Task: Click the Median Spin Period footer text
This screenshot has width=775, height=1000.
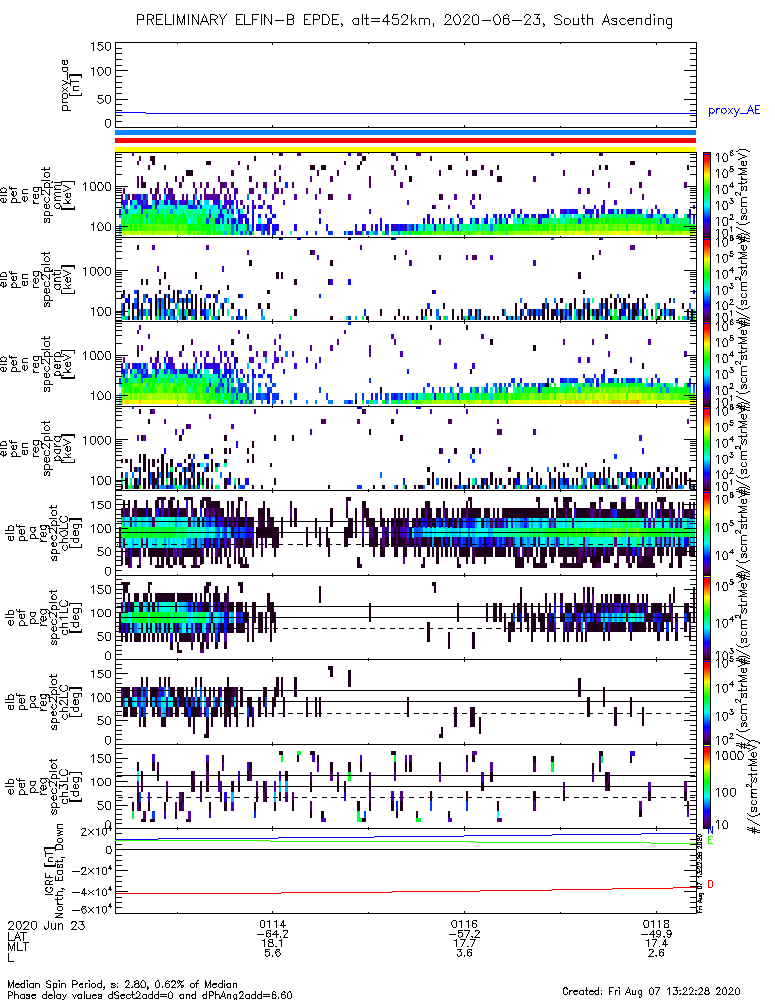Action: tap(122, 984)
